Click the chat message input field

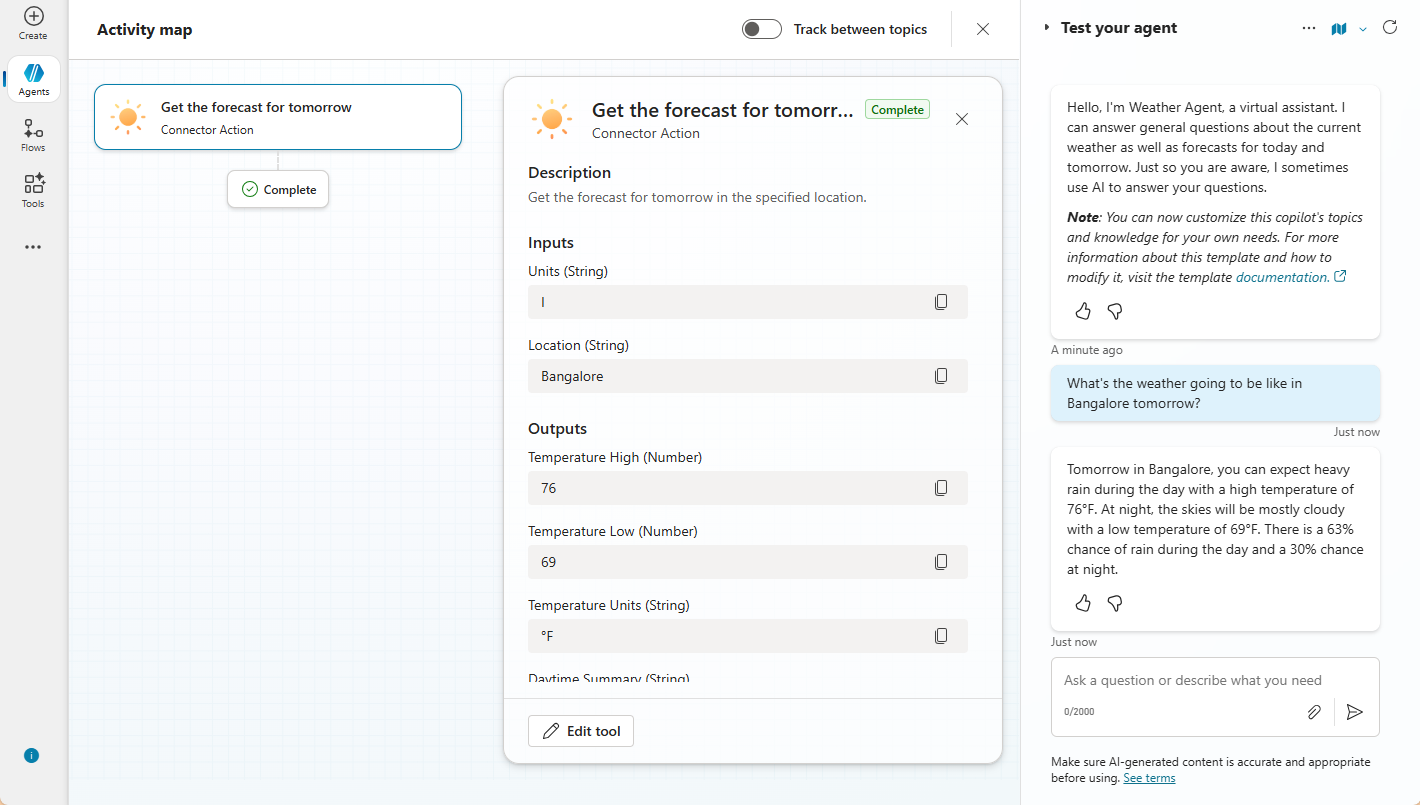[x=1192, y=680]
